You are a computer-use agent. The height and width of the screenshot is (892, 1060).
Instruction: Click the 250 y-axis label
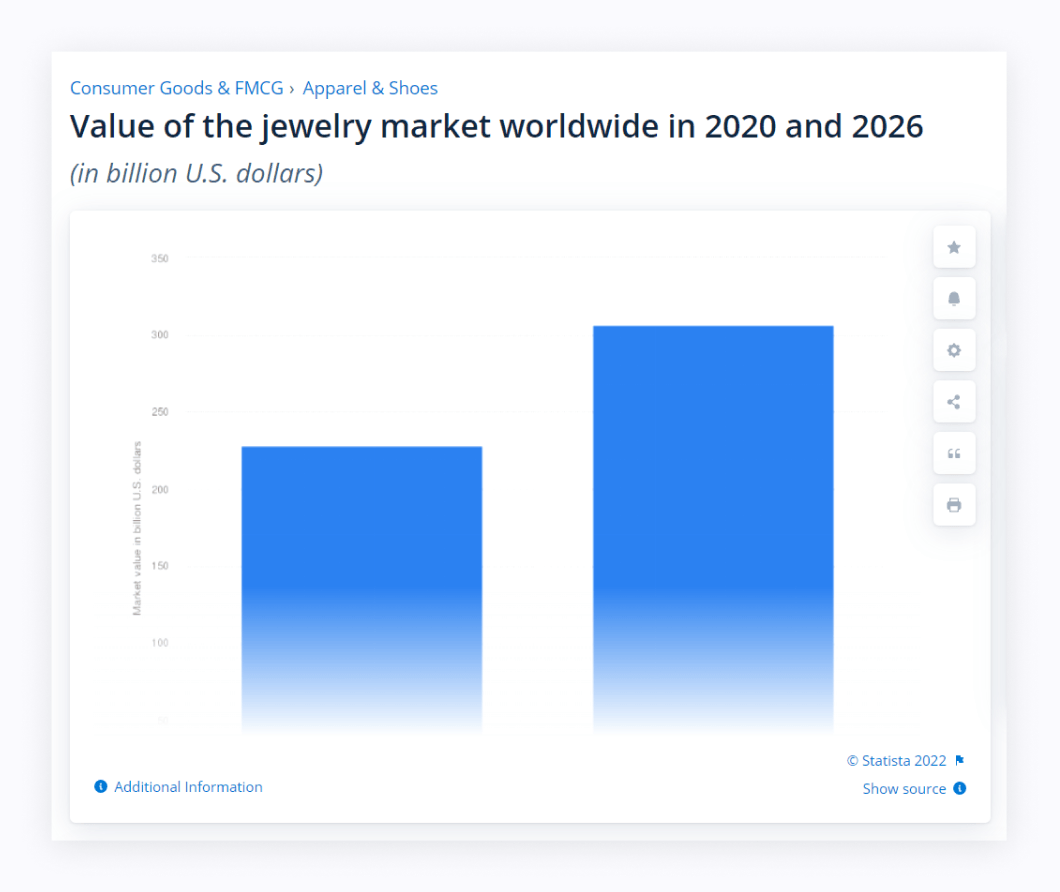pos(160,412)
